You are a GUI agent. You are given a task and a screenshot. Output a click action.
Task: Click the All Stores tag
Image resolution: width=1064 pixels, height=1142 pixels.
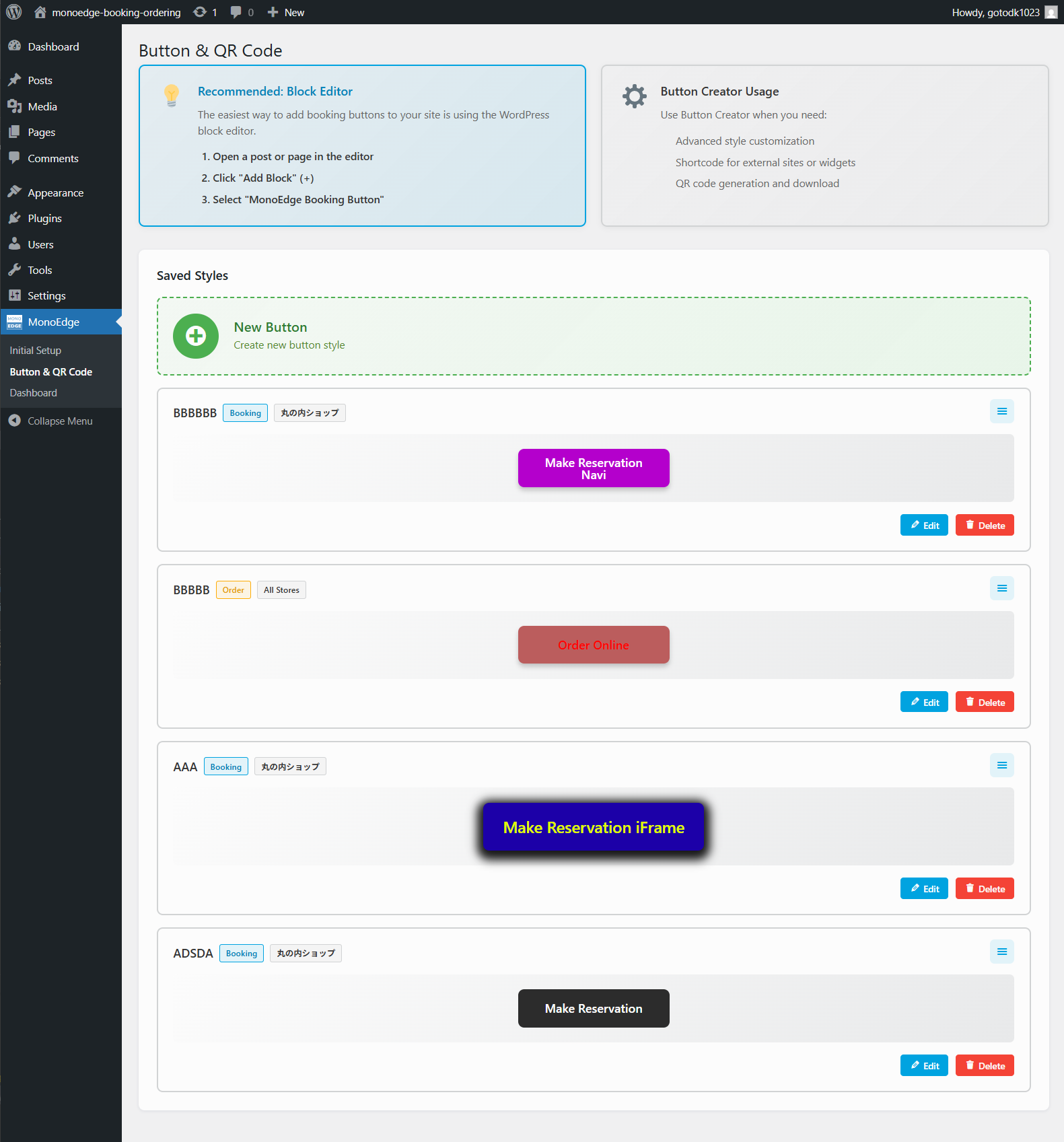tap(281, 590)
